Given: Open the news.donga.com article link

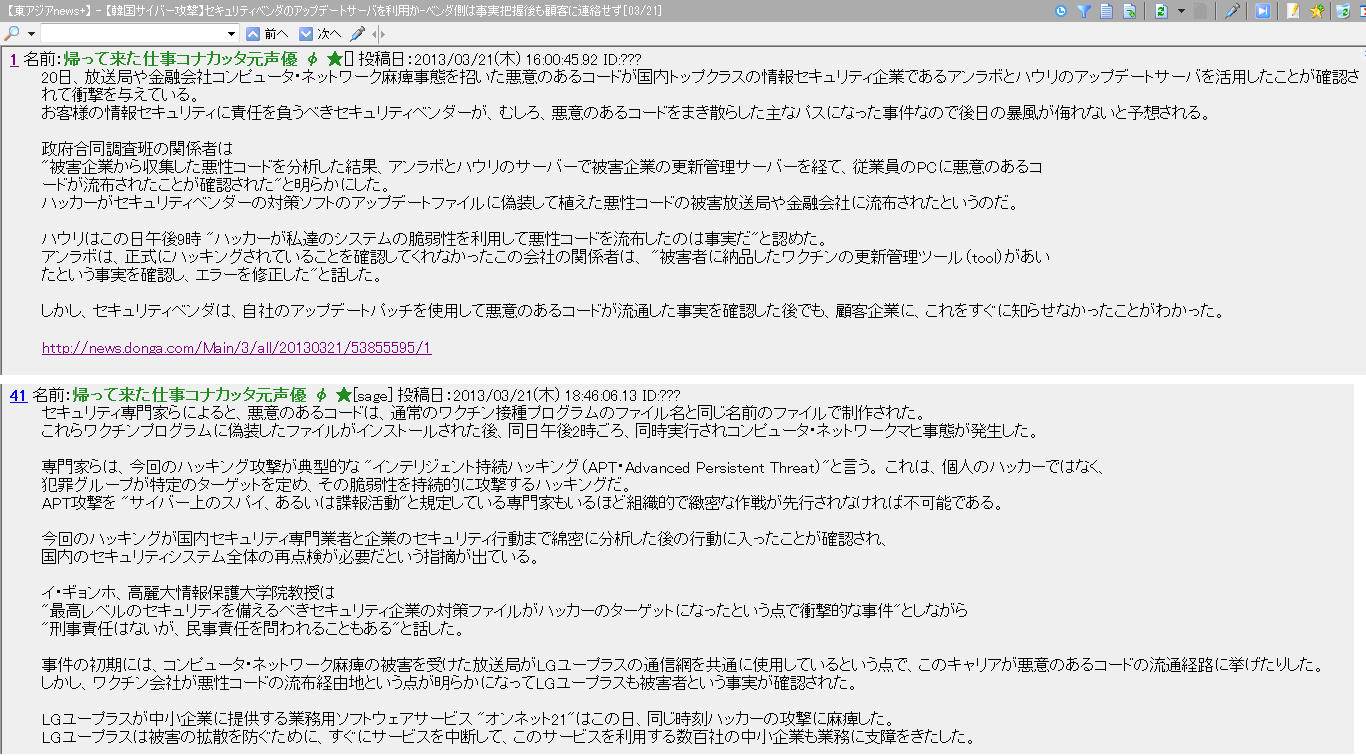Looking at the screenshot, I should coord(236,348).
